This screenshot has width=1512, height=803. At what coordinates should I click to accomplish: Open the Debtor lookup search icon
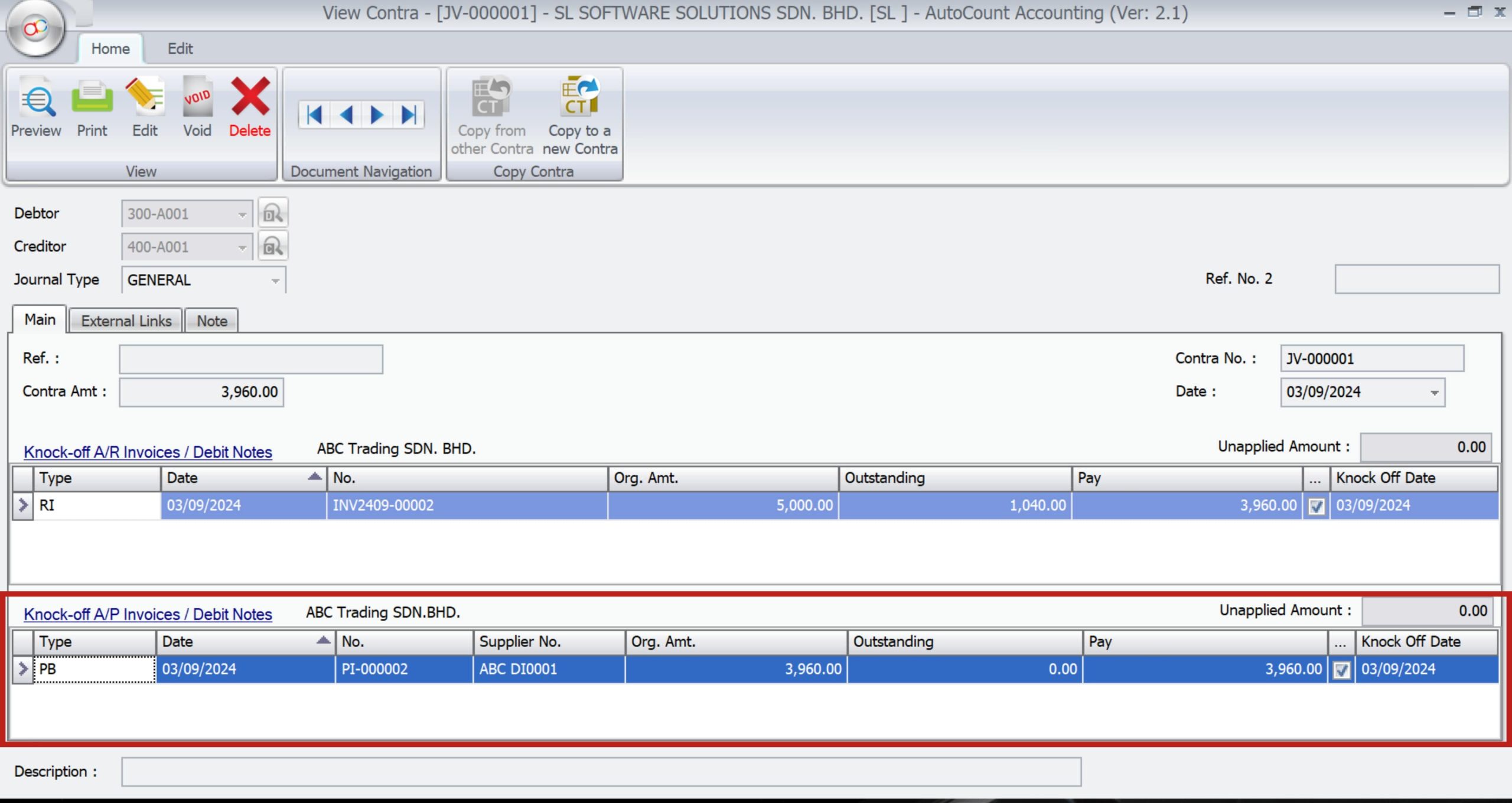273,213
